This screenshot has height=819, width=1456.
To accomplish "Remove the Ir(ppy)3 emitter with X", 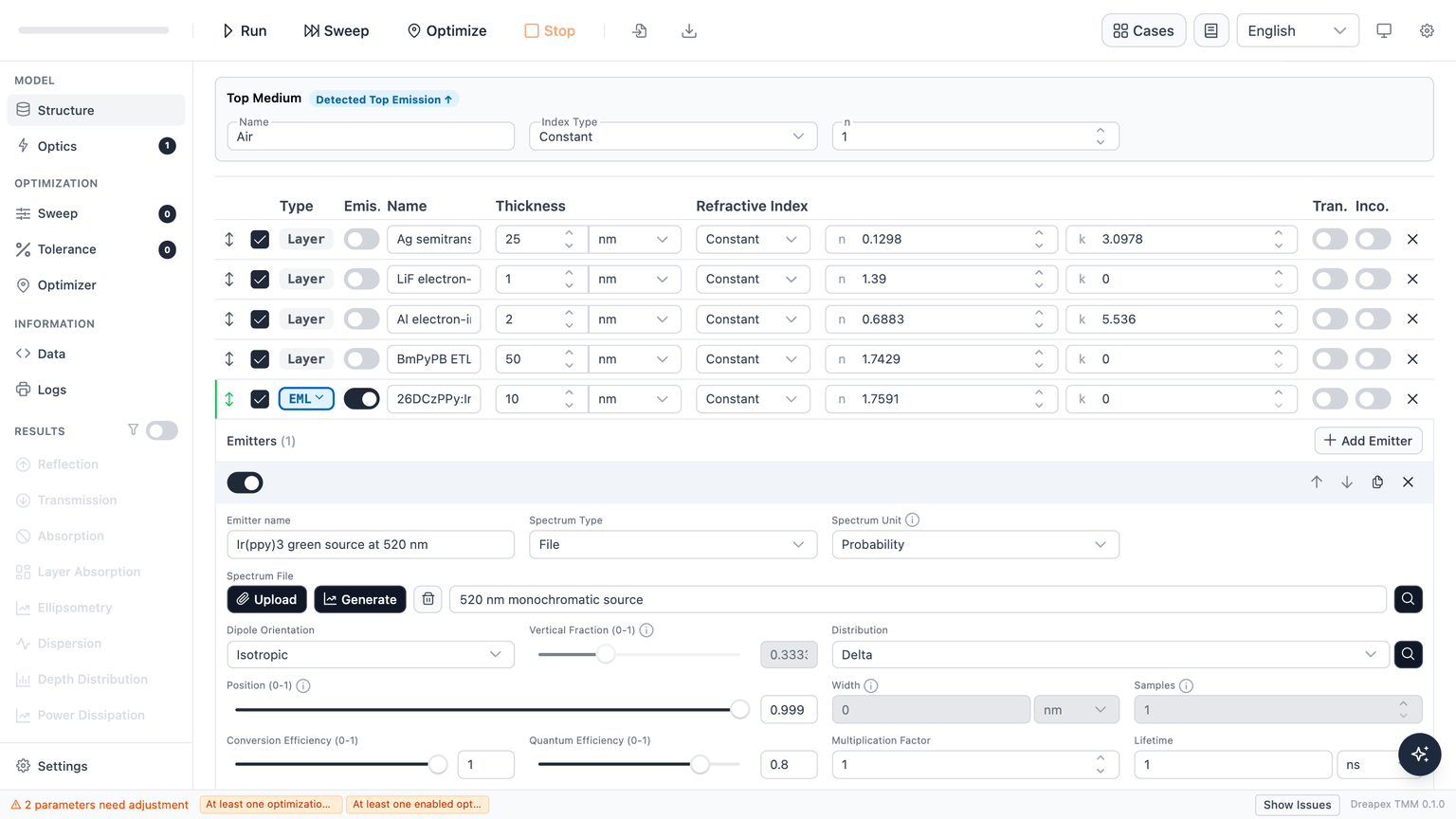I will pos(1408,482).
